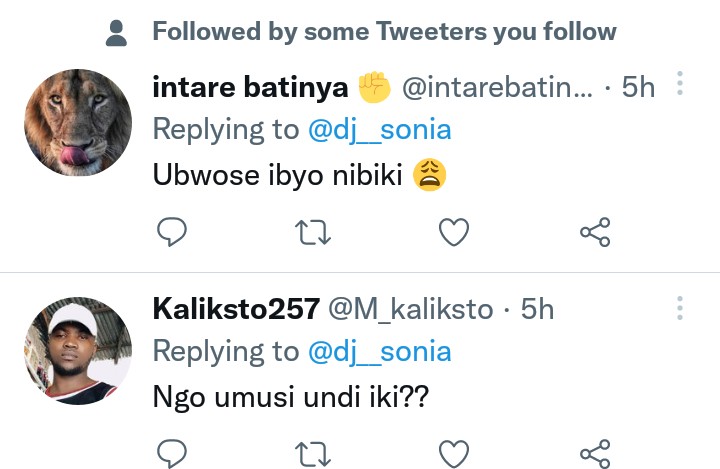The image size is (720, 469).
Task: Open Kaliksto257 display name profile
Action: (234, 309)
